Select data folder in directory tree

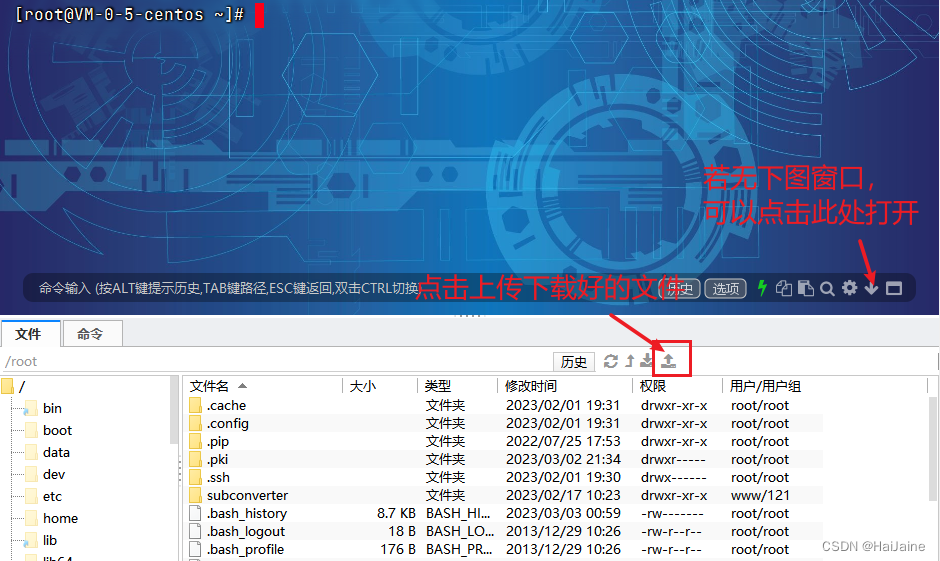(x=56, y=453)
